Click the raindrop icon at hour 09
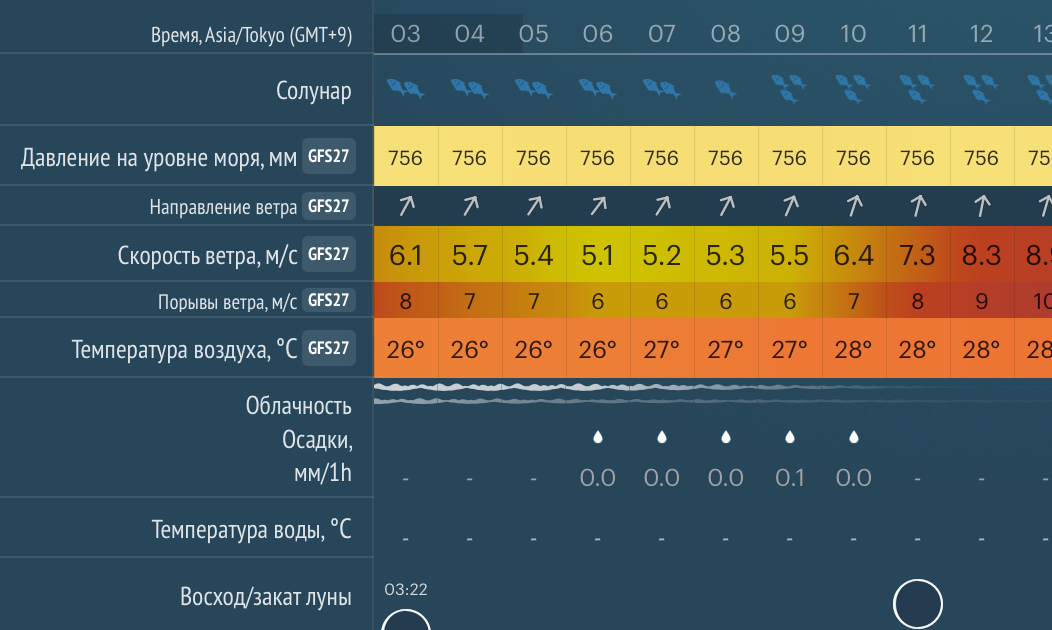This screenshot has width=1052, height=630. pyautogui.click(x=790, y=437)
